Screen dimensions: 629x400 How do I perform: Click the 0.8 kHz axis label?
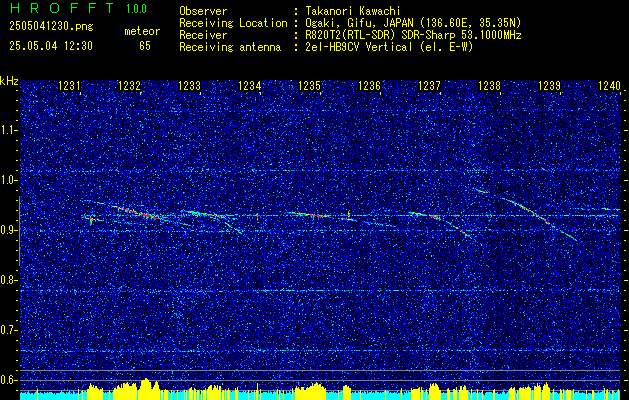pos(8,280)
